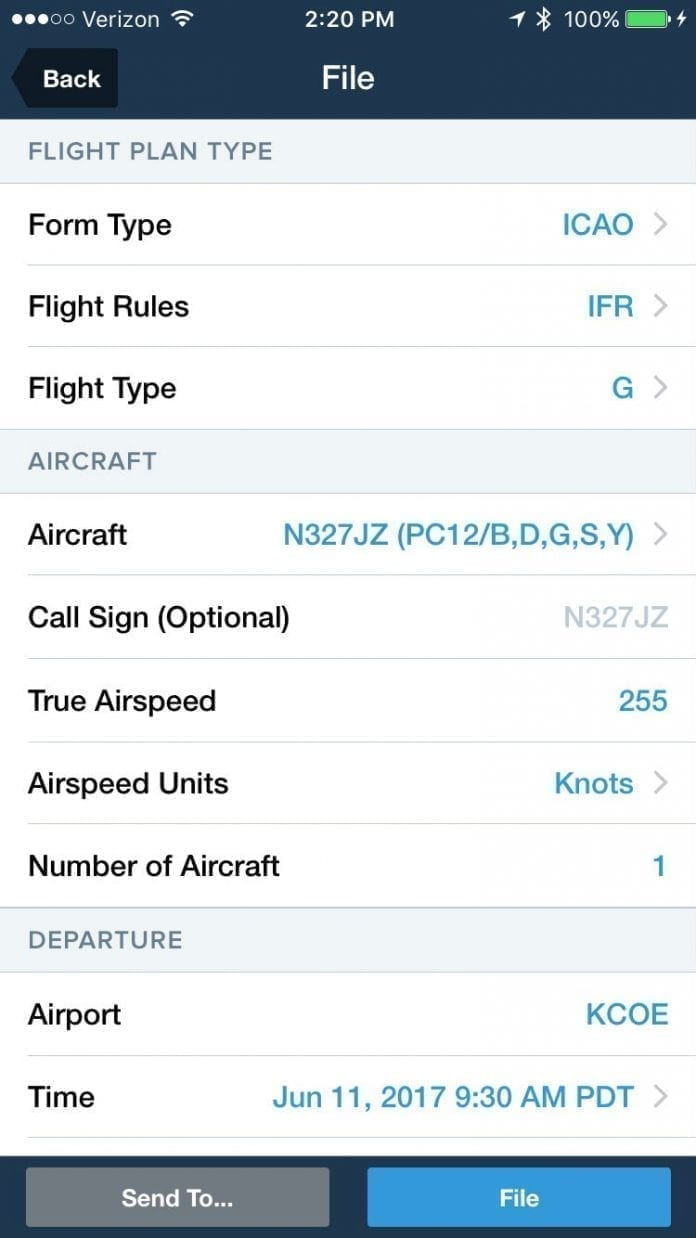Tap the chevron on the departure Time row

coord(660,1096)
